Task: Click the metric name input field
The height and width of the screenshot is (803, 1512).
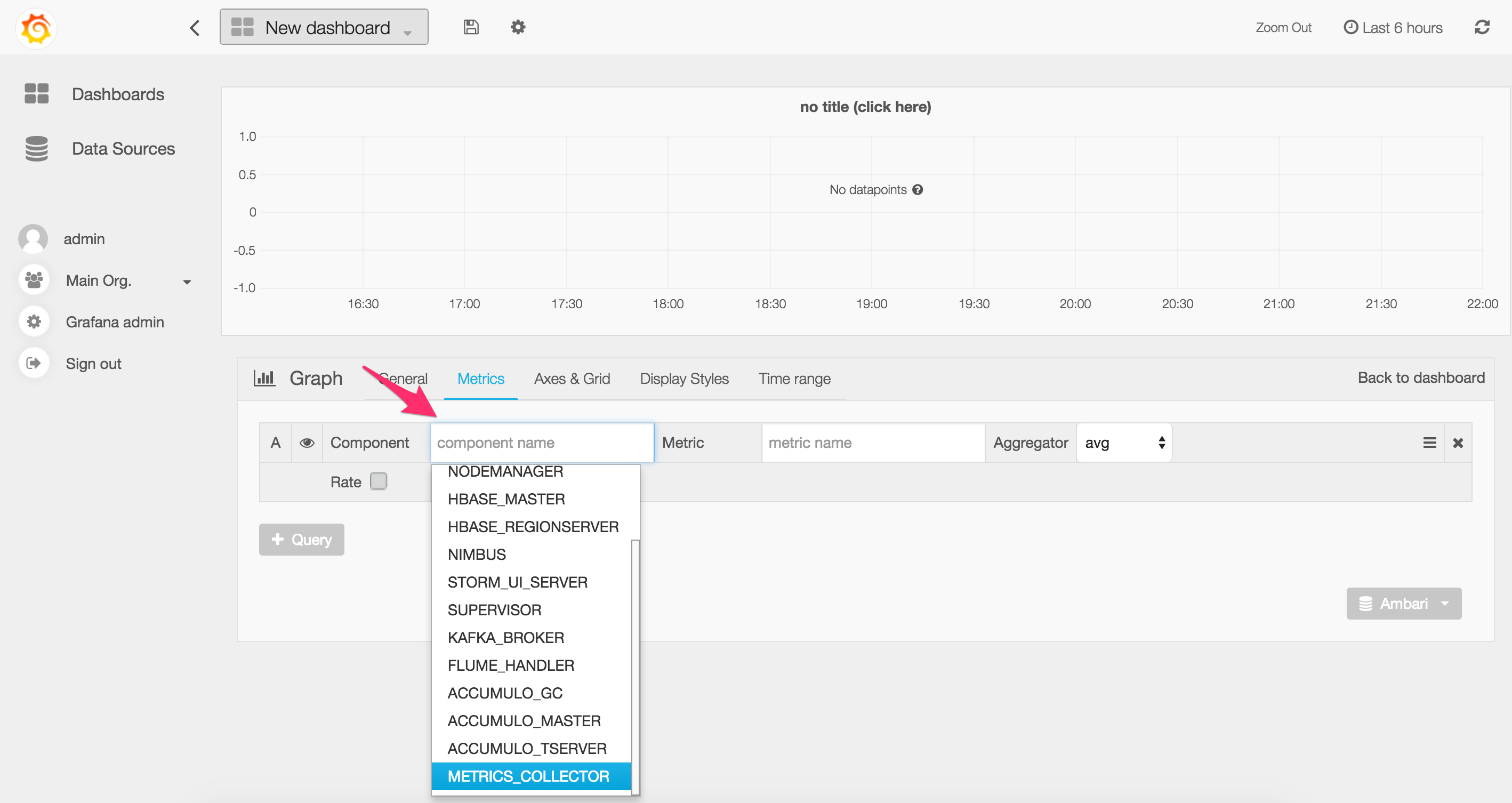Action: pos(872,443)
